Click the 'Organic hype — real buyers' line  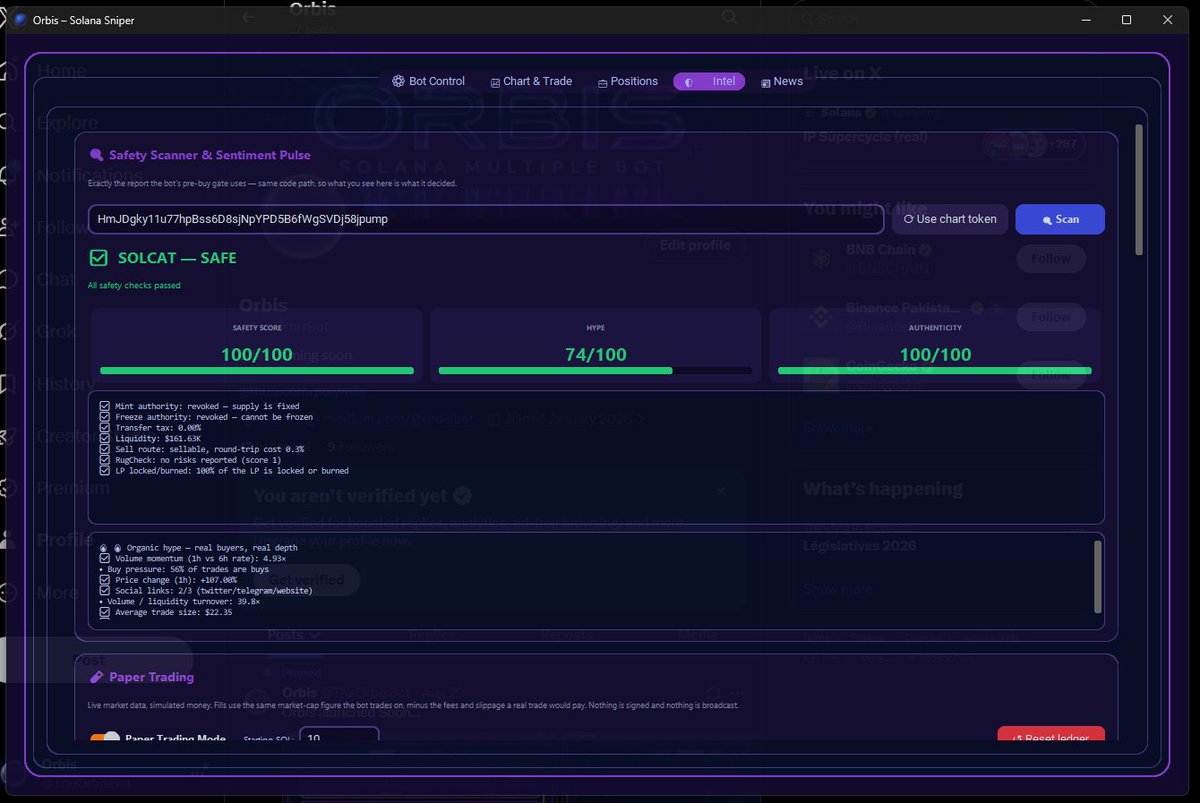(199, 548)
